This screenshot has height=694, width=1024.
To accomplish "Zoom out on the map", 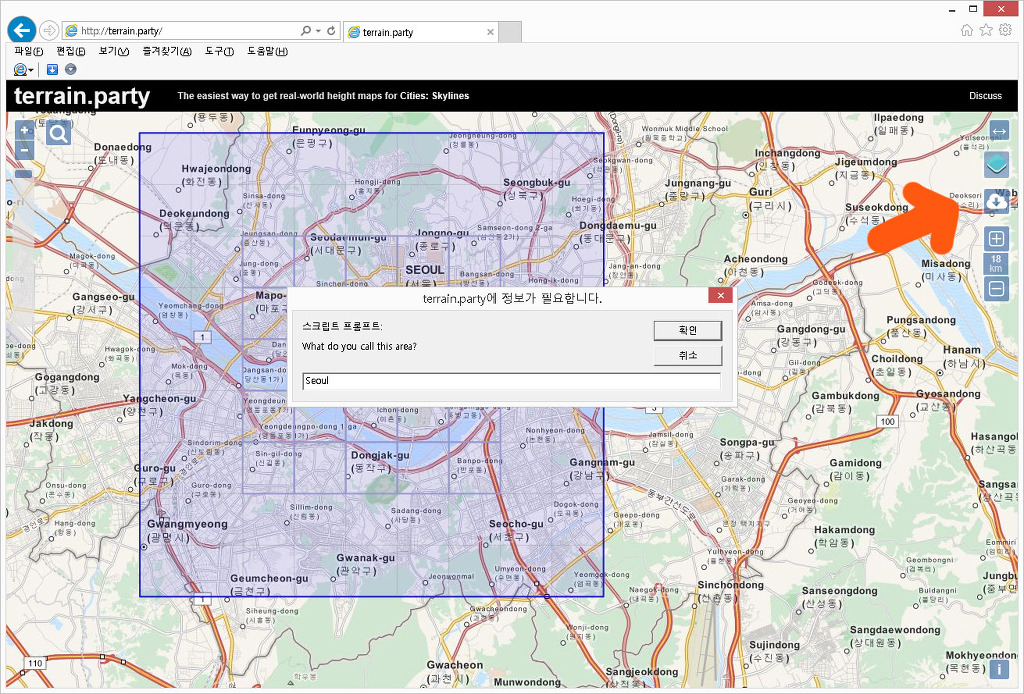I will [x=25, y=151].
